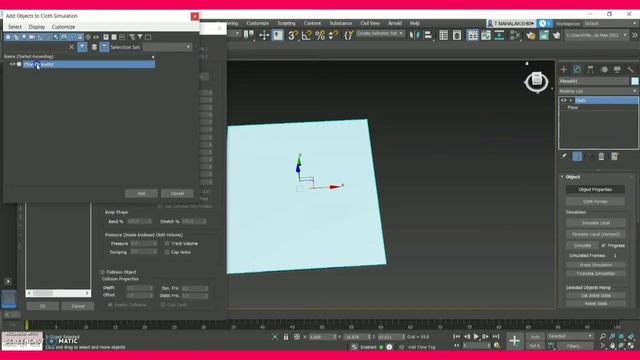Open the project path dropdown in toolbar

coord(596,36)
